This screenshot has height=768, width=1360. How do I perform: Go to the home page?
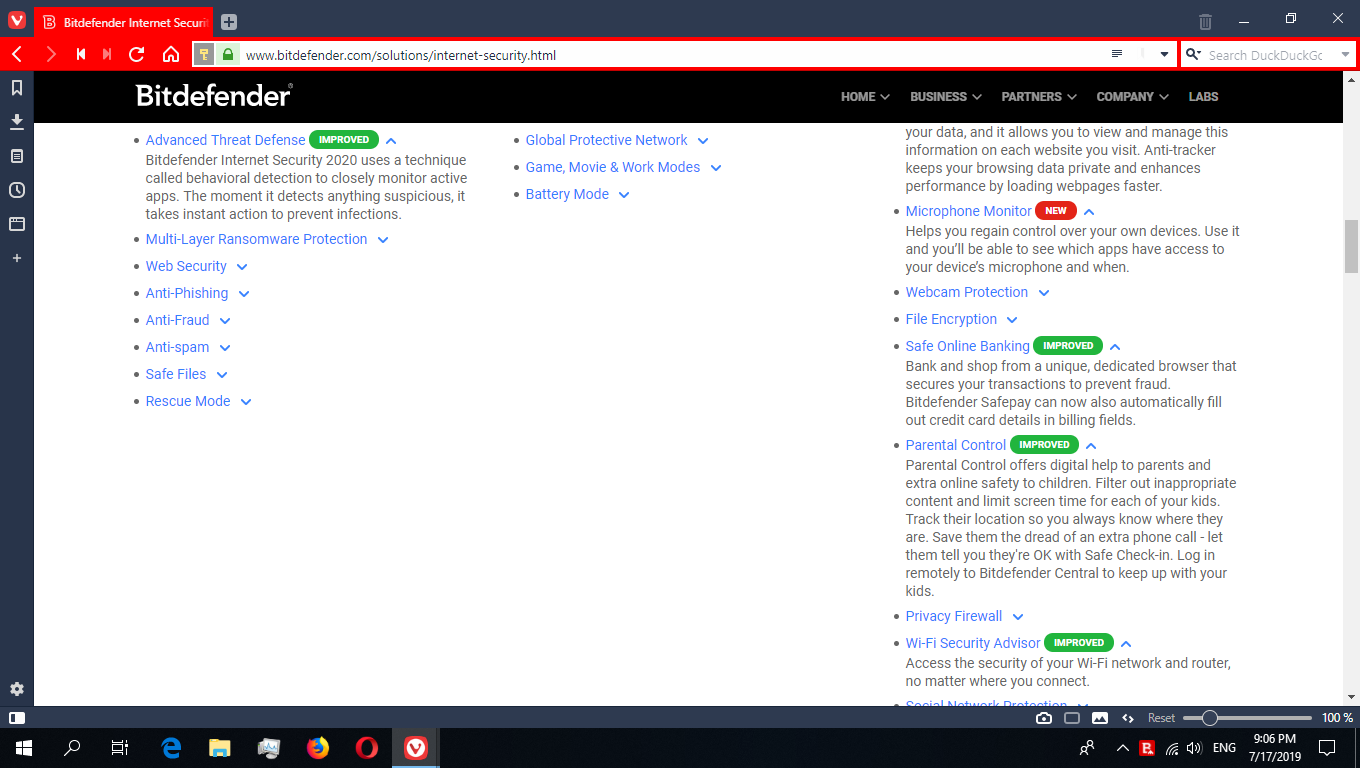[171, 54]
